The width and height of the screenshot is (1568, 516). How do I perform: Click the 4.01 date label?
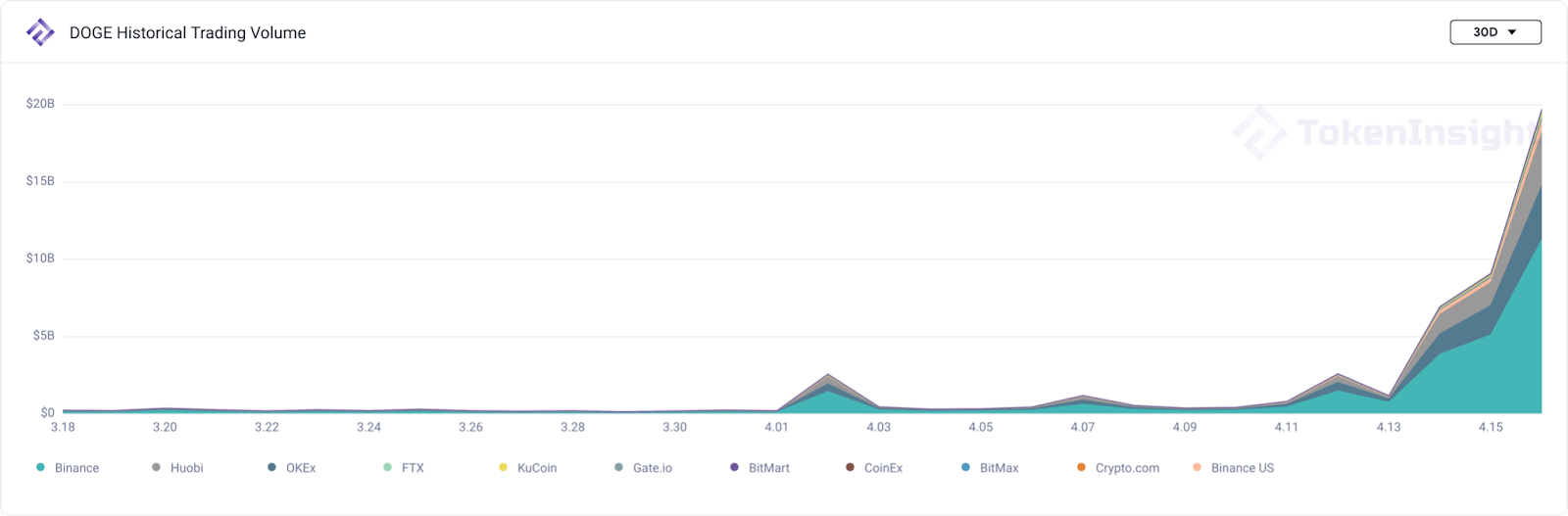[776, 427]
